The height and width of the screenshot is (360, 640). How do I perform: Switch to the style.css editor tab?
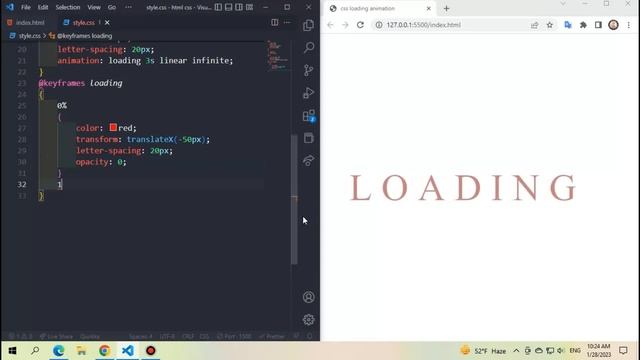coord(84,22)
